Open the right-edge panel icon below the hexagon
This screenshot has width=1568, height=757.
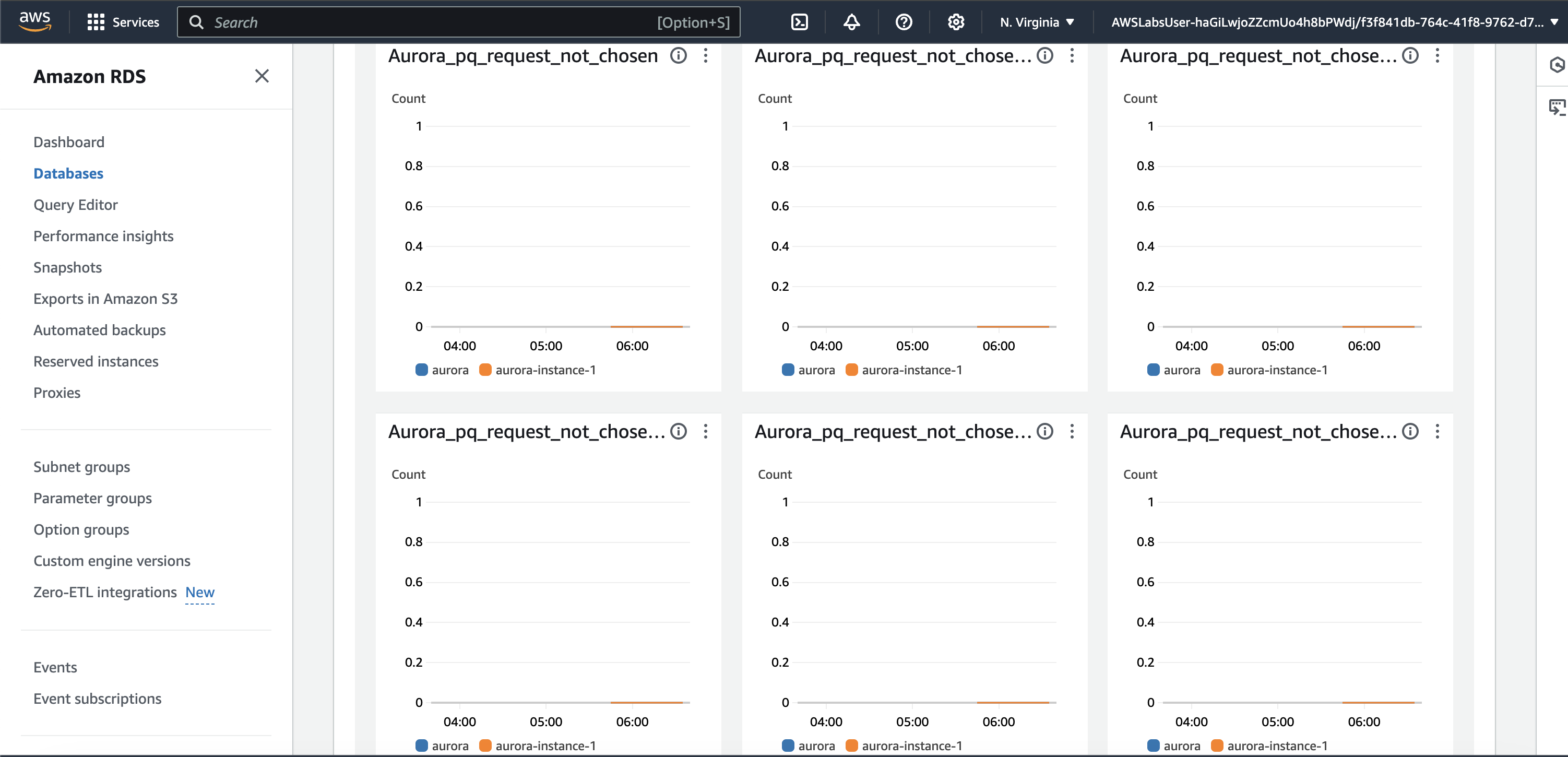[1557, 108]
